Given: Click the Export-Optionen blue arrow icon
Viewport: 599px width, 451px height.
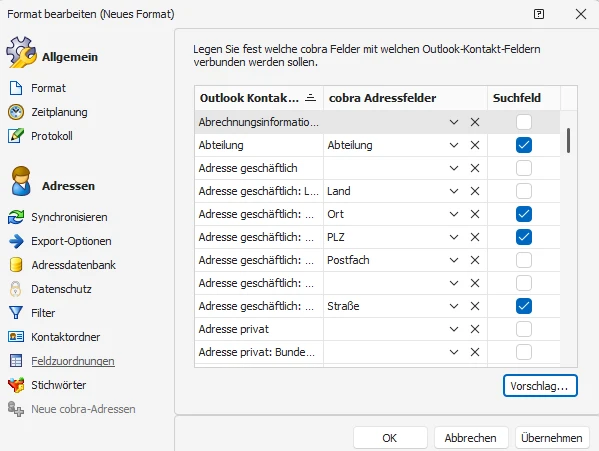Looking at the screenshot, I should [x=16, y=241].
